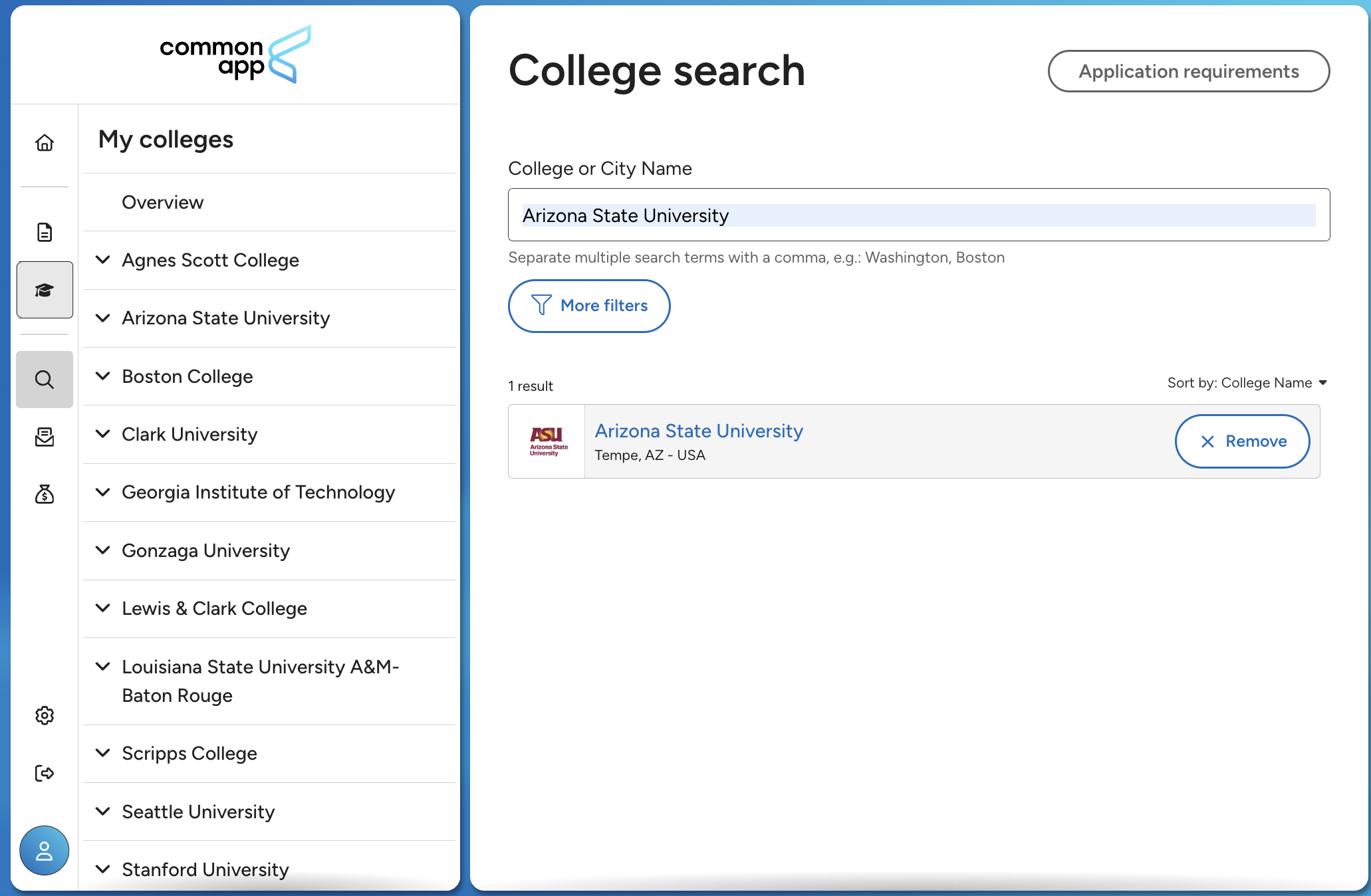
Task: Expand the Arizona State University entry
Action: 102,318
